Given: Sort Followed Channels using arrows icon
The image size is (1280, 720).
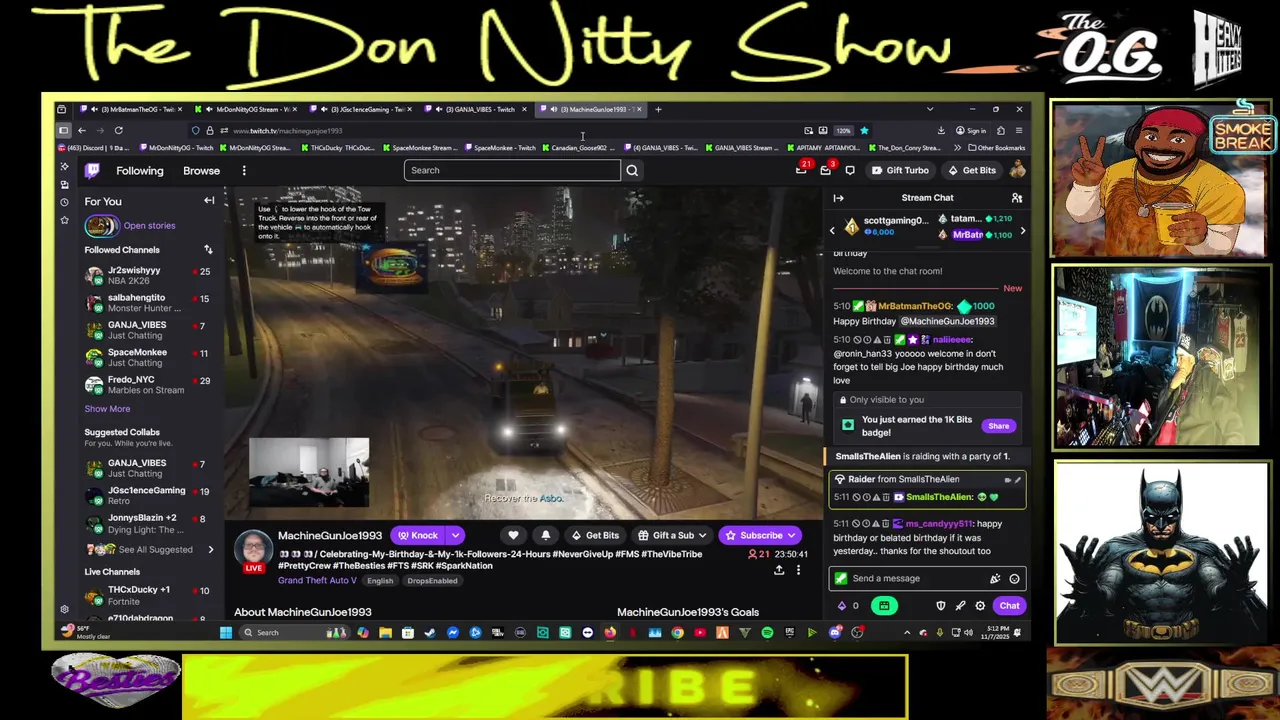Looking at the screenshot, I should coord(208,250).
